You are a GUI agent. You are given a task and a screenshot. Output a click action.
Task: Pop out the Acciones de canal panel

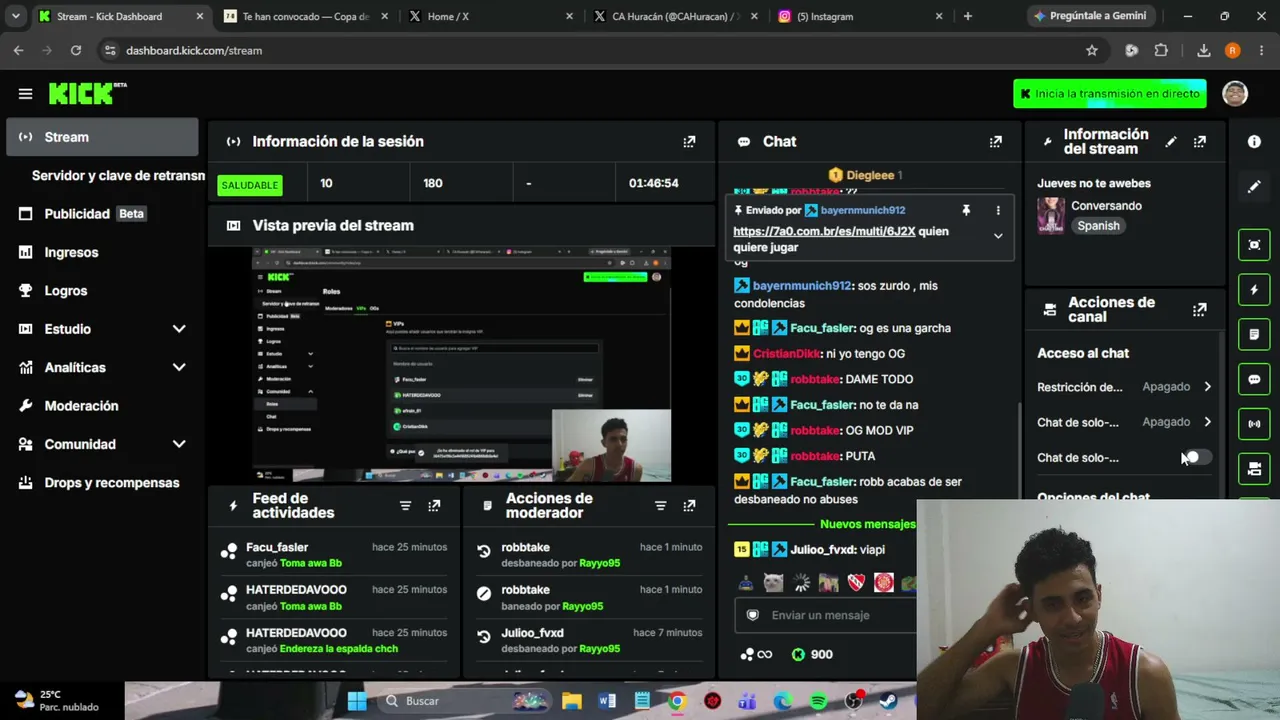[x=1199, y=310]
